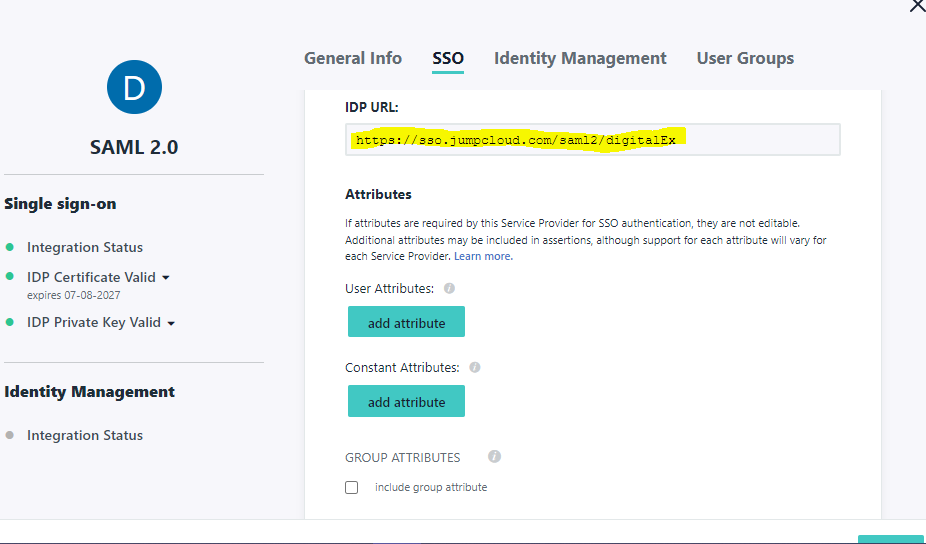The width and height of the screenshot is (926, 544).
Task: Go to the User Groups tab
Action: click(745, 58)
